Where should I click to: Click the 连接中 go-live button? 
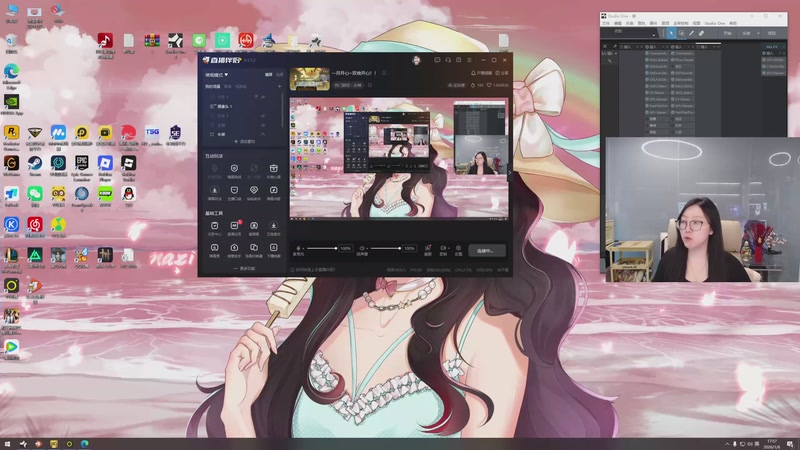pos(487,251)
